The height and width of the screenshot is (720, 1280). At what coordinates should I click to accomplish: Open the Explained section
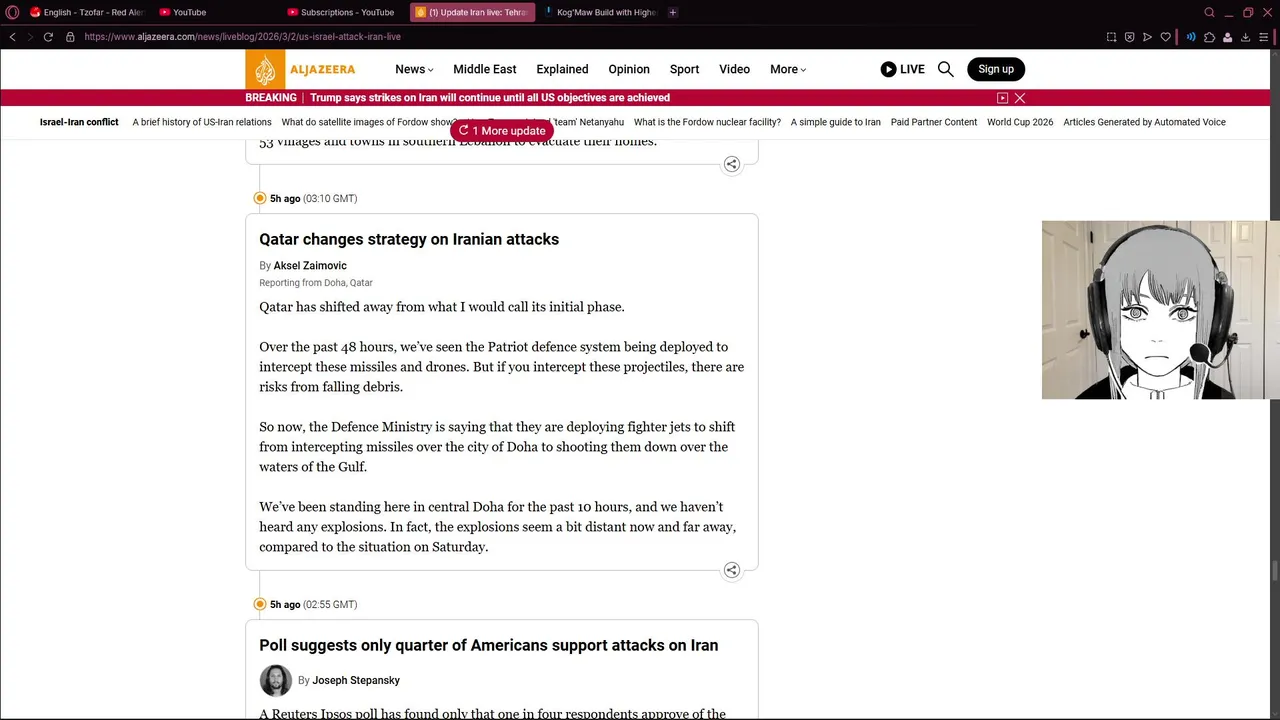(x=562, y=69)
